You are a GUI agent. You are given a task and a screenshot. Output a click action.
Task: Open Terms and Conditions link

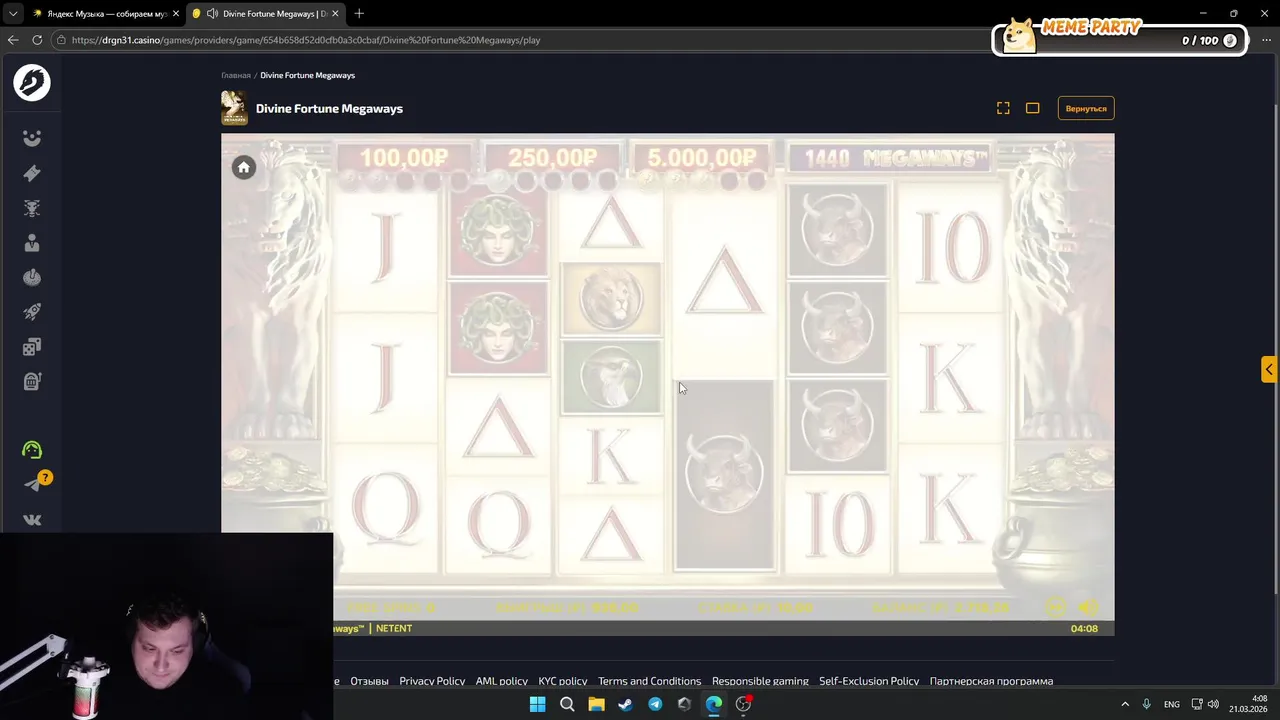pos(649,681)
